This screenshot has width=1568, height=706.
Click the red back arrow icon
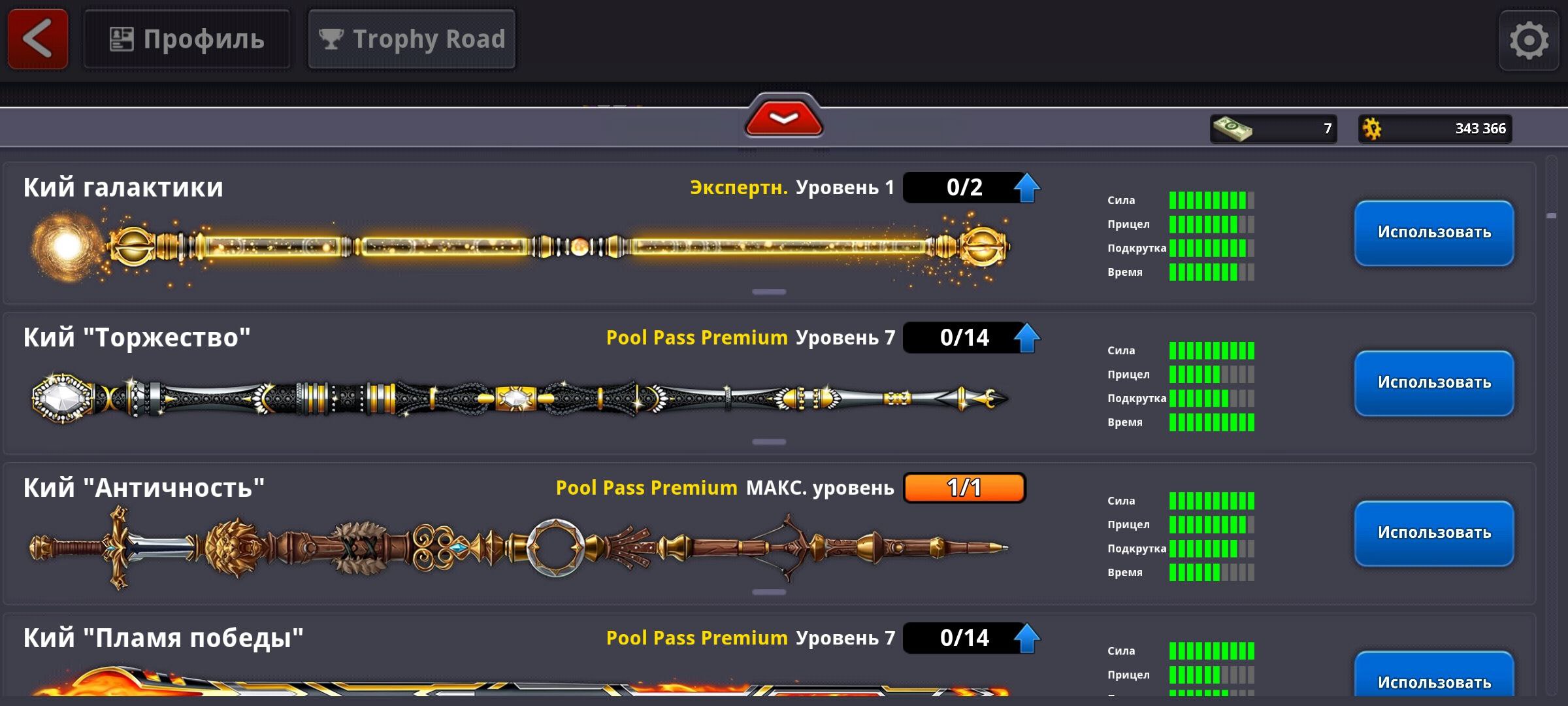click(x=38, y=39)
